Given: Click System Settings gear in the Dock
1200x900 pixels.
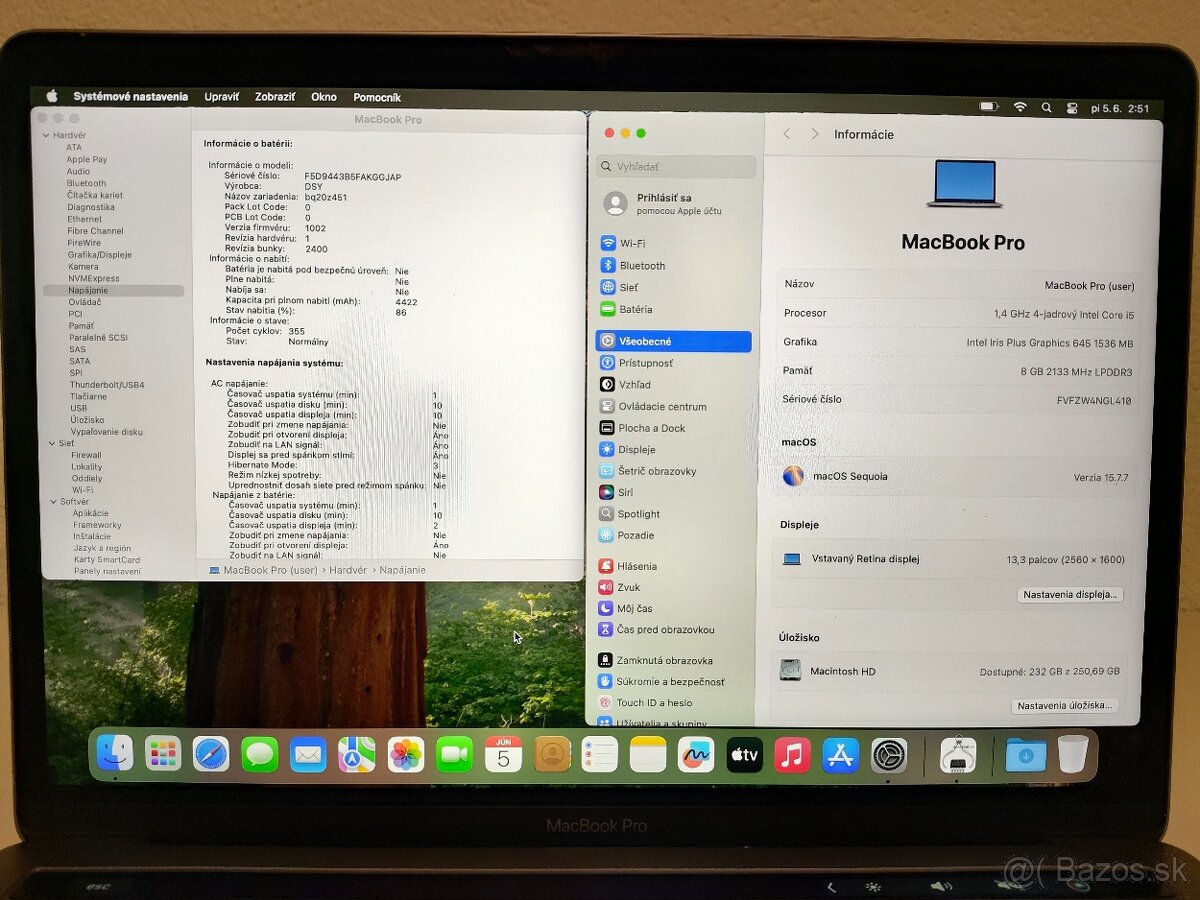Looking at the screenshot, I should click(889, 754).
